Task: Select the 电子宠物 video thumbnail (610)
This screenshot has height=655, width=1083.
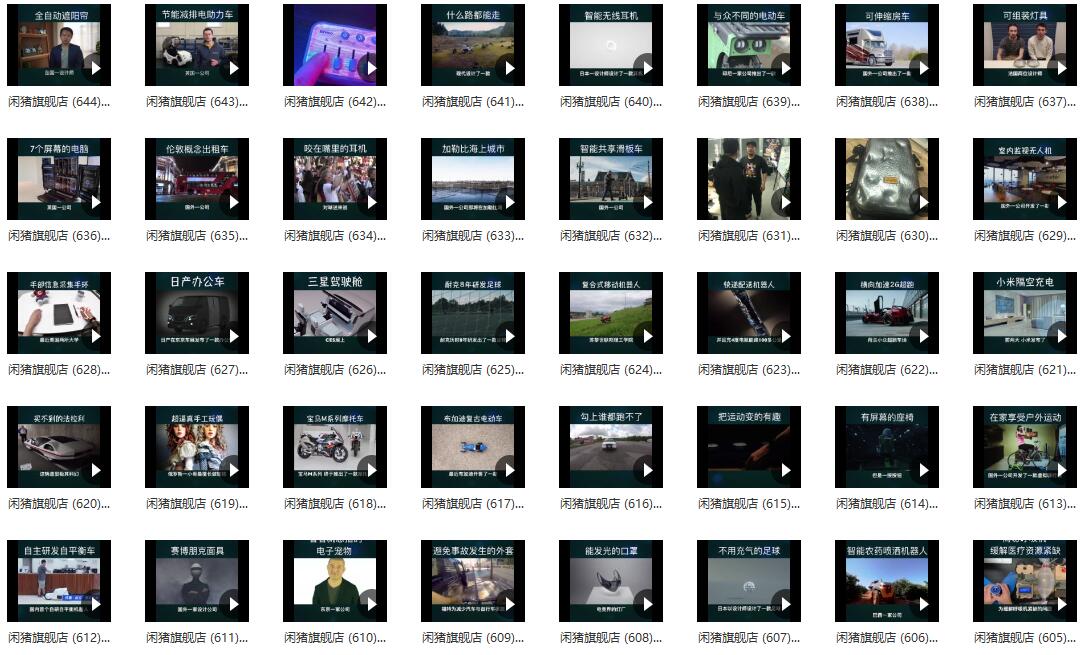Action: (334, 581)
